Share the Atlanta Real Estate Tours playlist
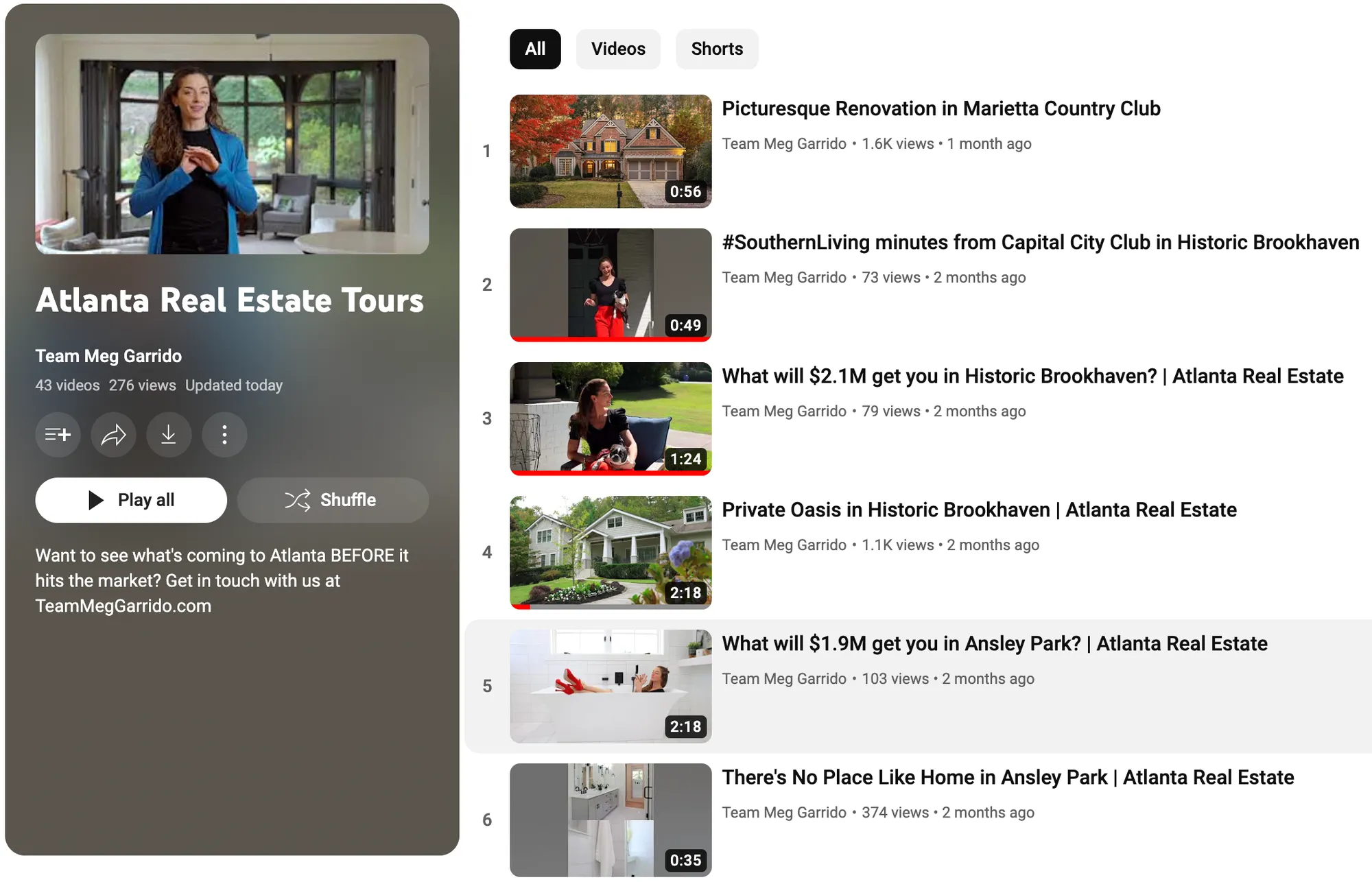Image resolution: width=1372 pixels, height=882 pixels. (x=113, y=435)
